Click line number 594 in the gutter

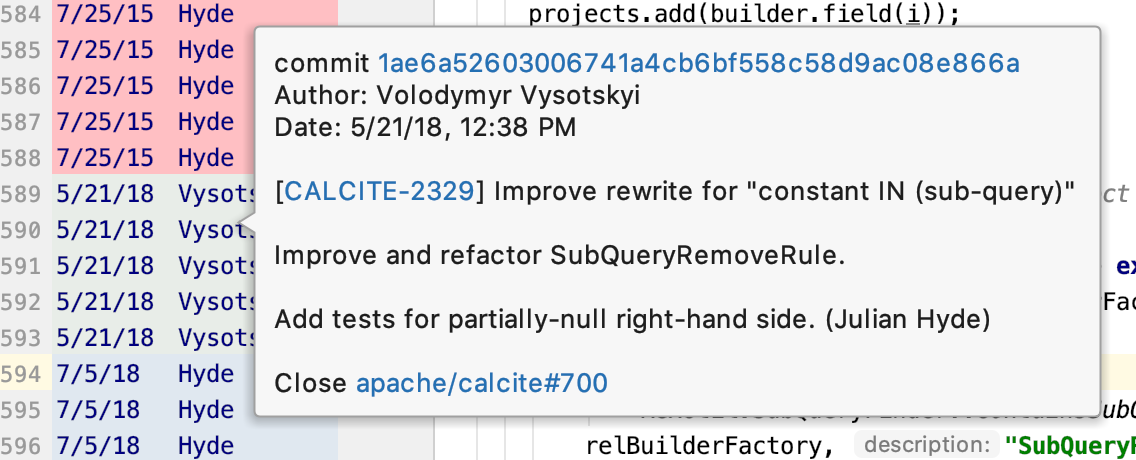(20, 374)
